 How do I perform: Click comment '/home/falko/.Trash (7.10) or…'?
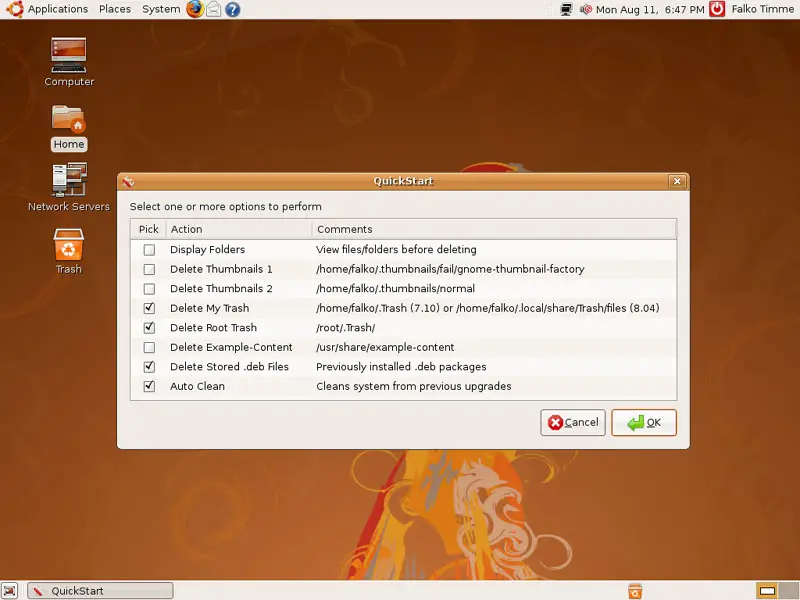(488, 308)
